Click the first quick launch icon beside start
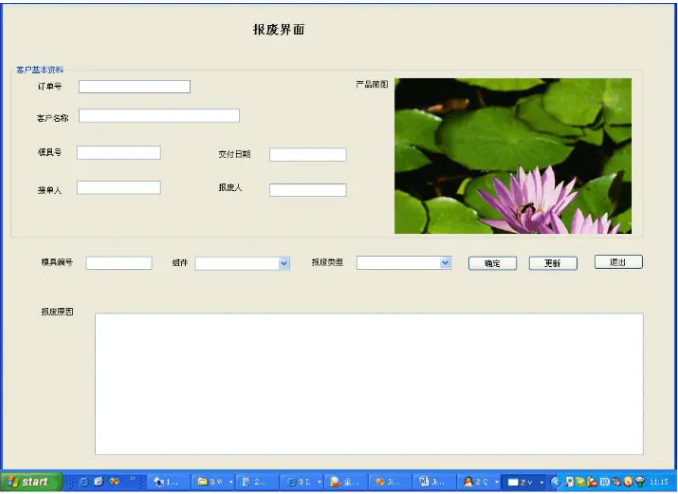 tap(83, 481)
